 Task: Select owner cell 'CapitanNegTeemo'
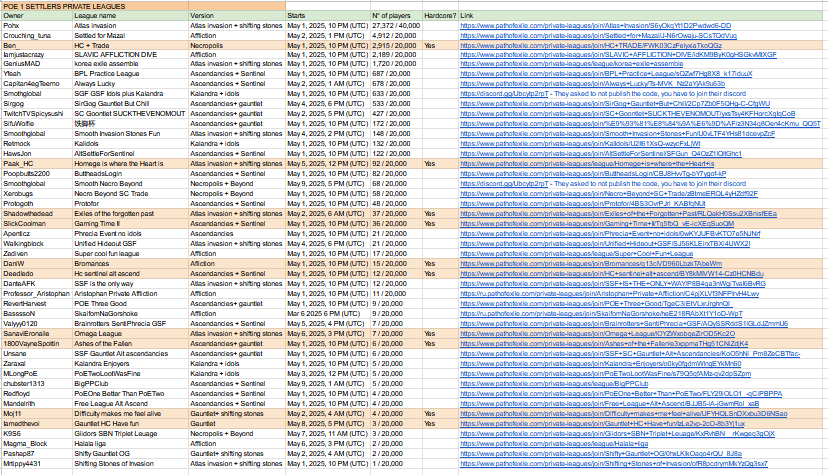tap(36, 83)
